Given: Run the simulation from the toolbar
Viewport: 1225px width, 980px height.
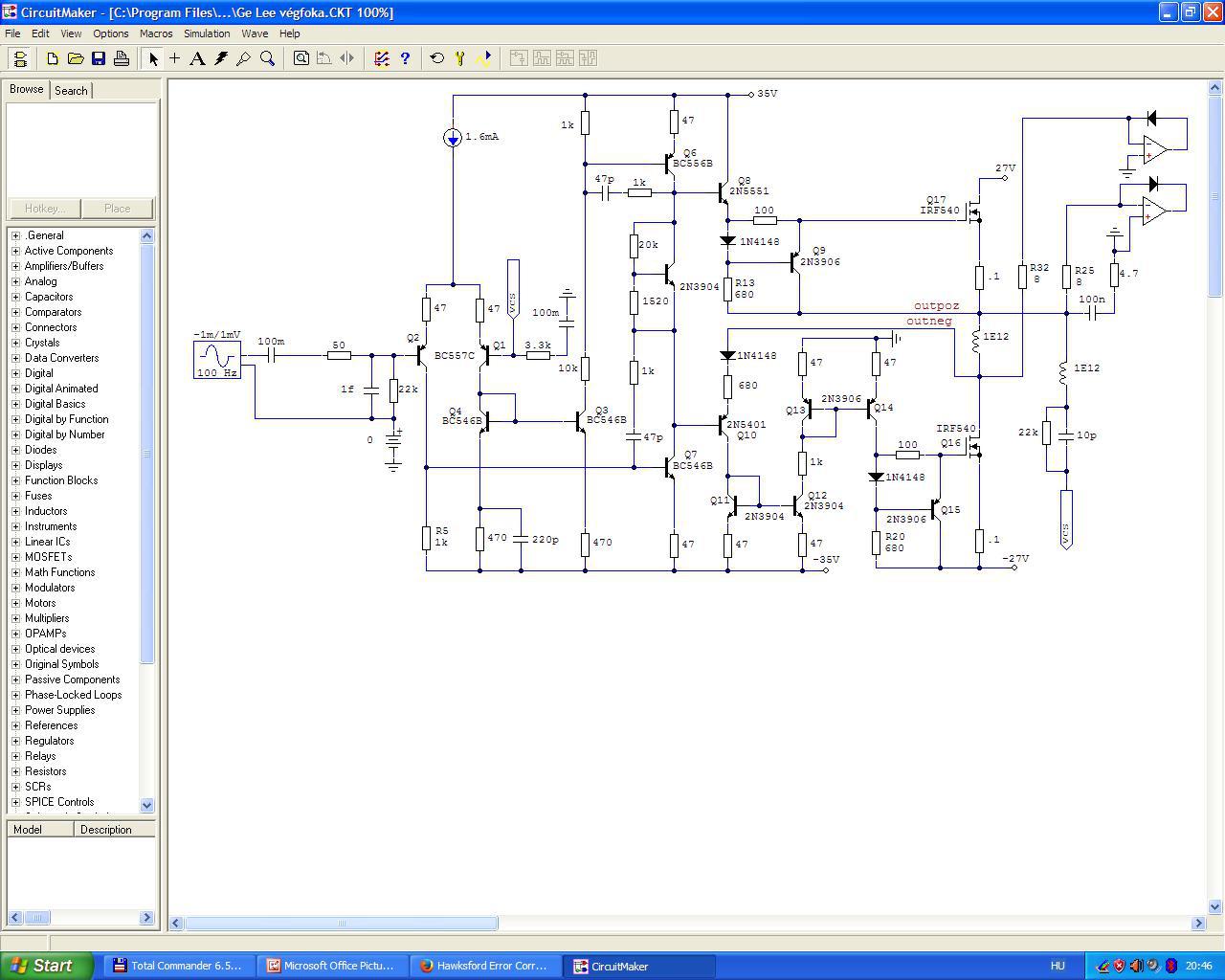Looking at the screenshot, I should click(x=483, y=58).
